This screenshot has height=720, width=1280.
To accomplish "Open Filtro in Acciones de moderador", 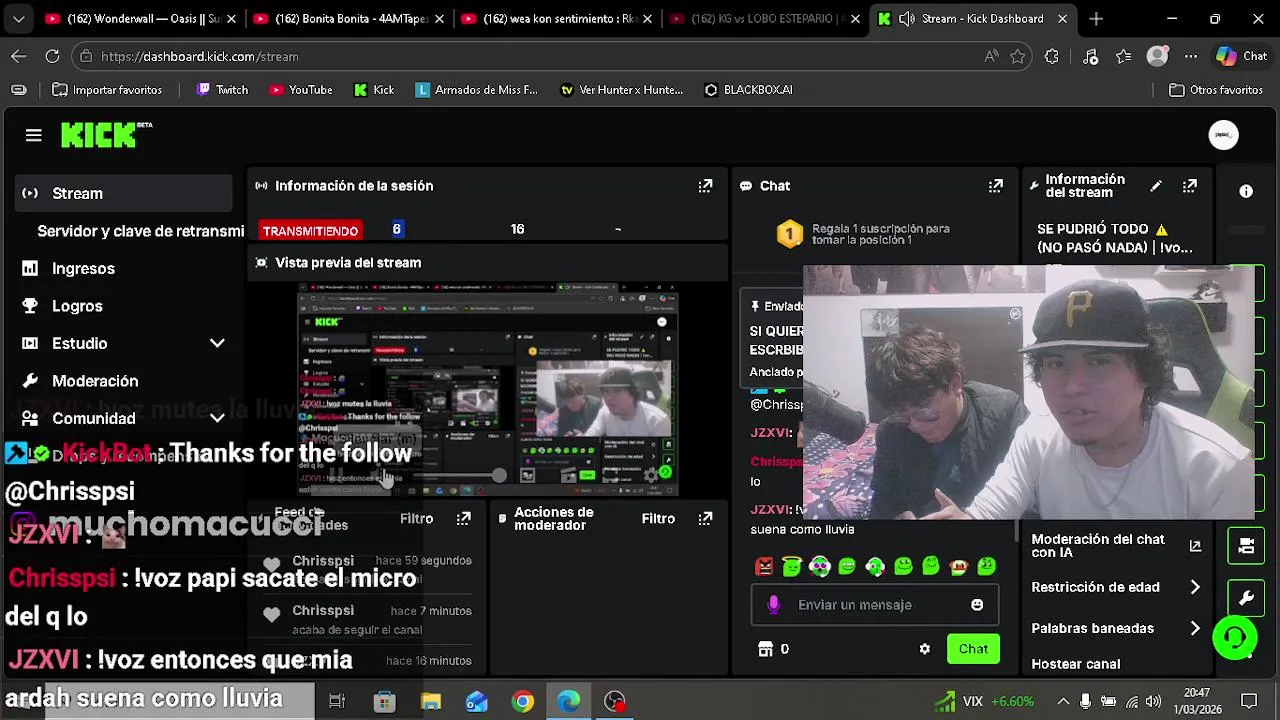I will (658, 519).
